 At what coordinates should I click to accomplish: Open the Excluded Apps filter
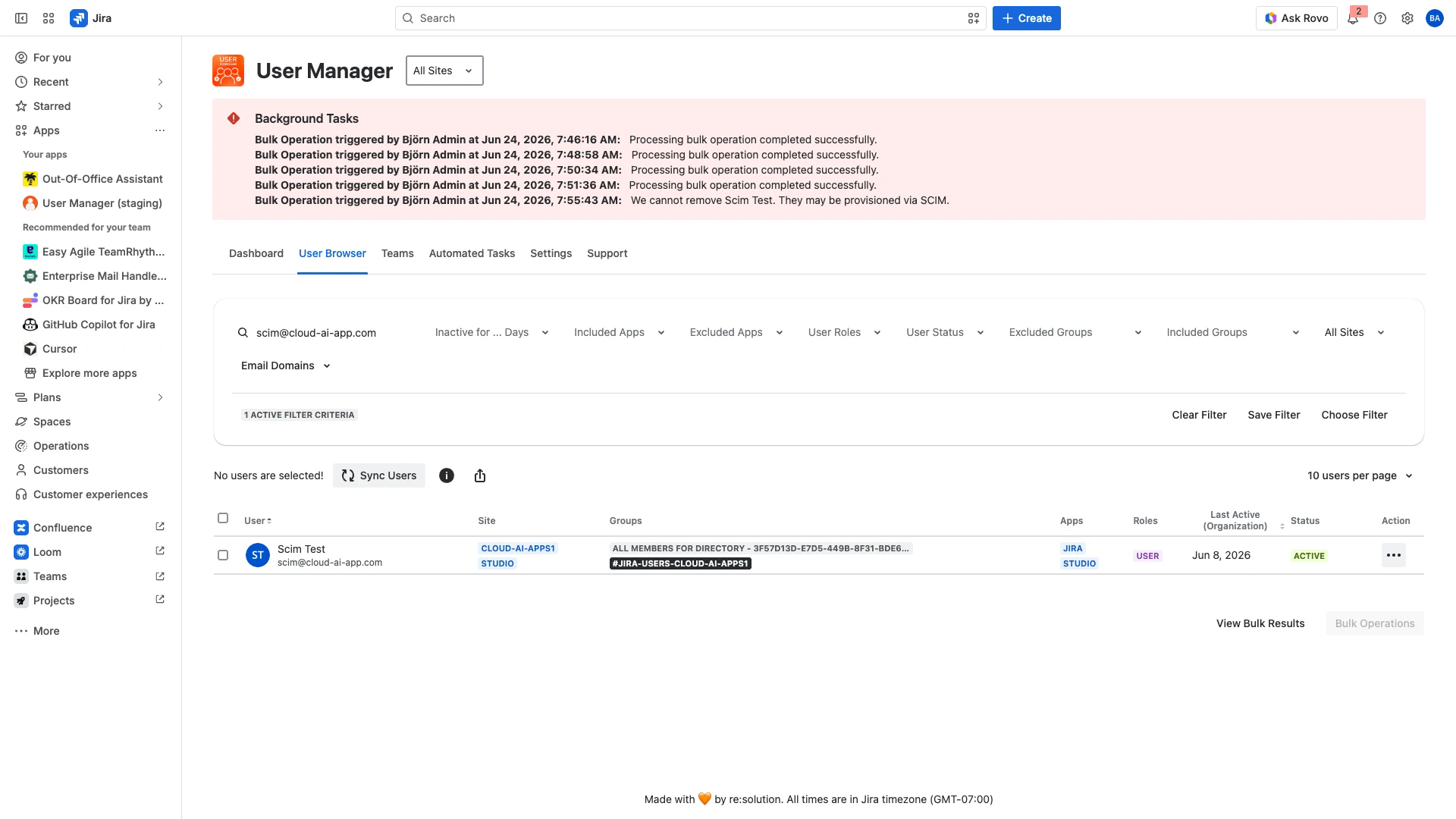click(x=736, y=332)
